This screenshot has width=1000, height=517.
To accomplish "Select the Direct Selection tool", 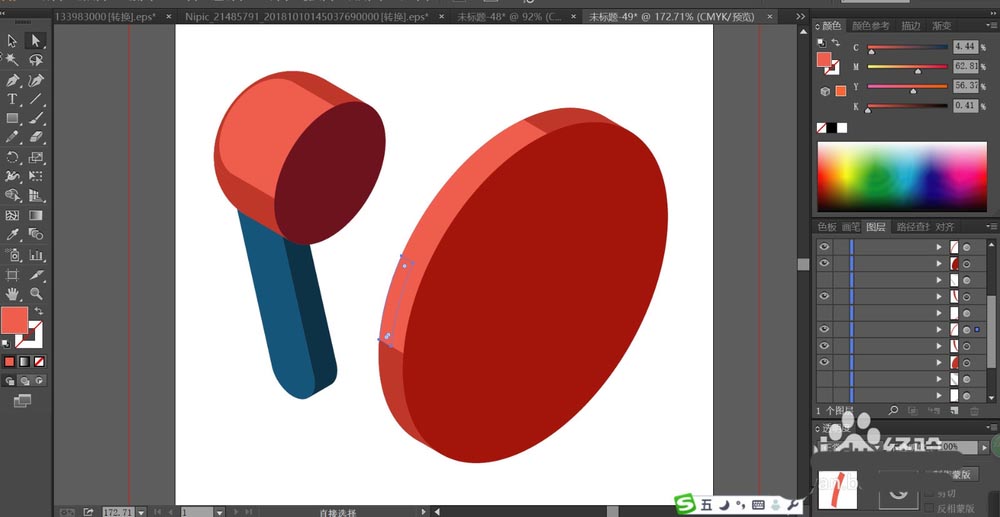I will [x=35, y=41].
